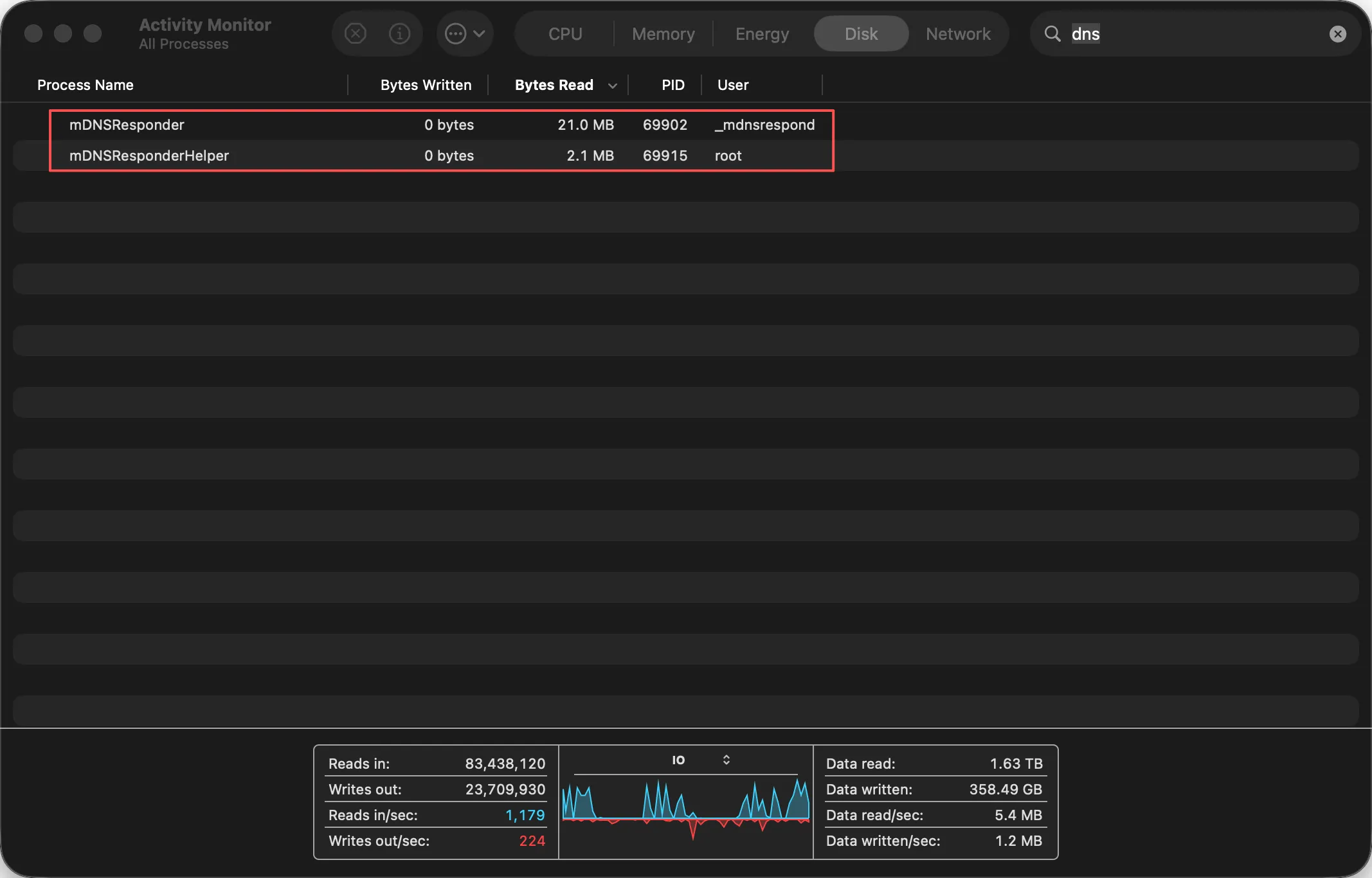
Task: Select the Disk tab
Action: click(861, 33)
